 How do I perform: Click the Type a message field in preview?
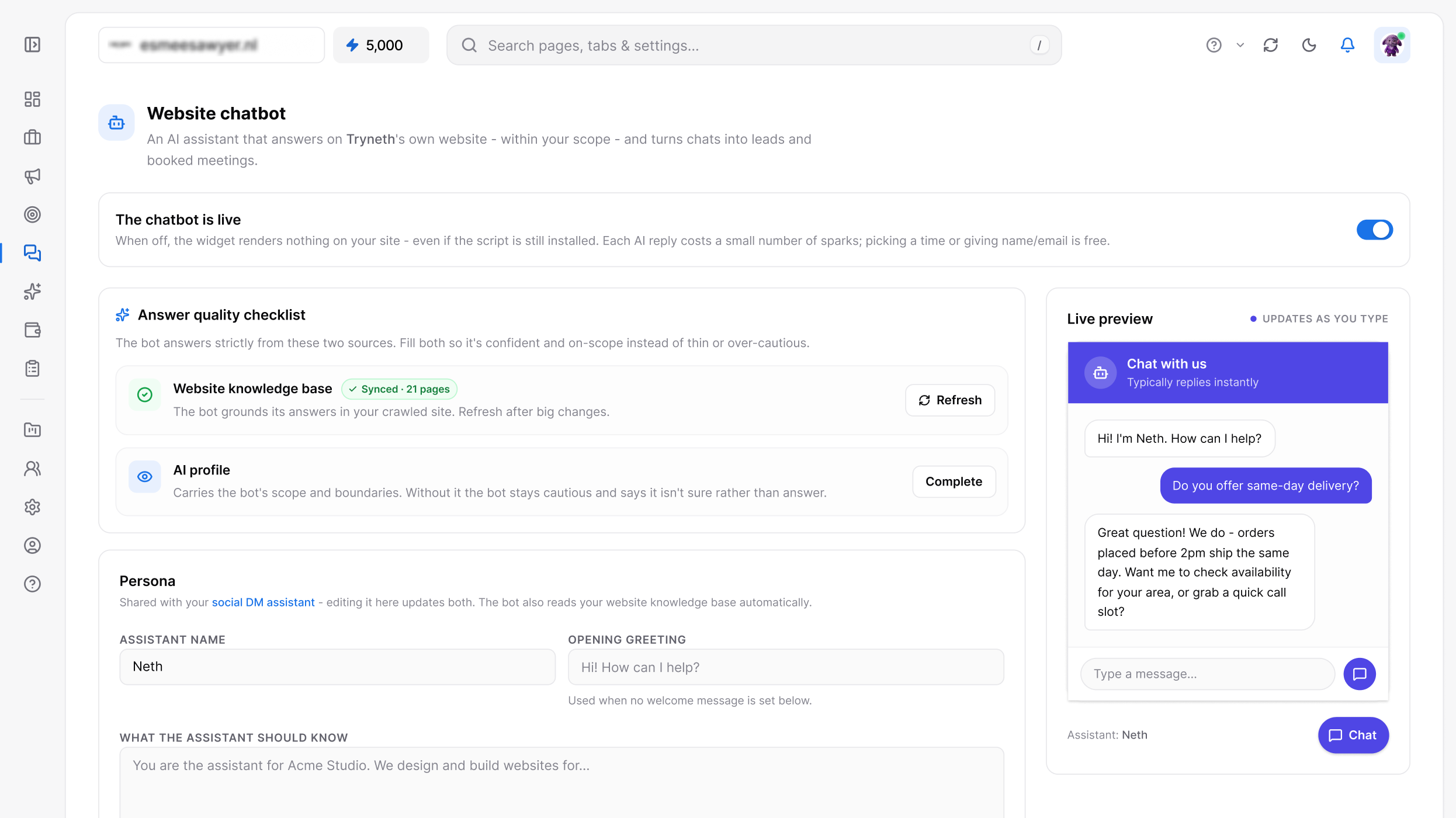click(1208, 674)
